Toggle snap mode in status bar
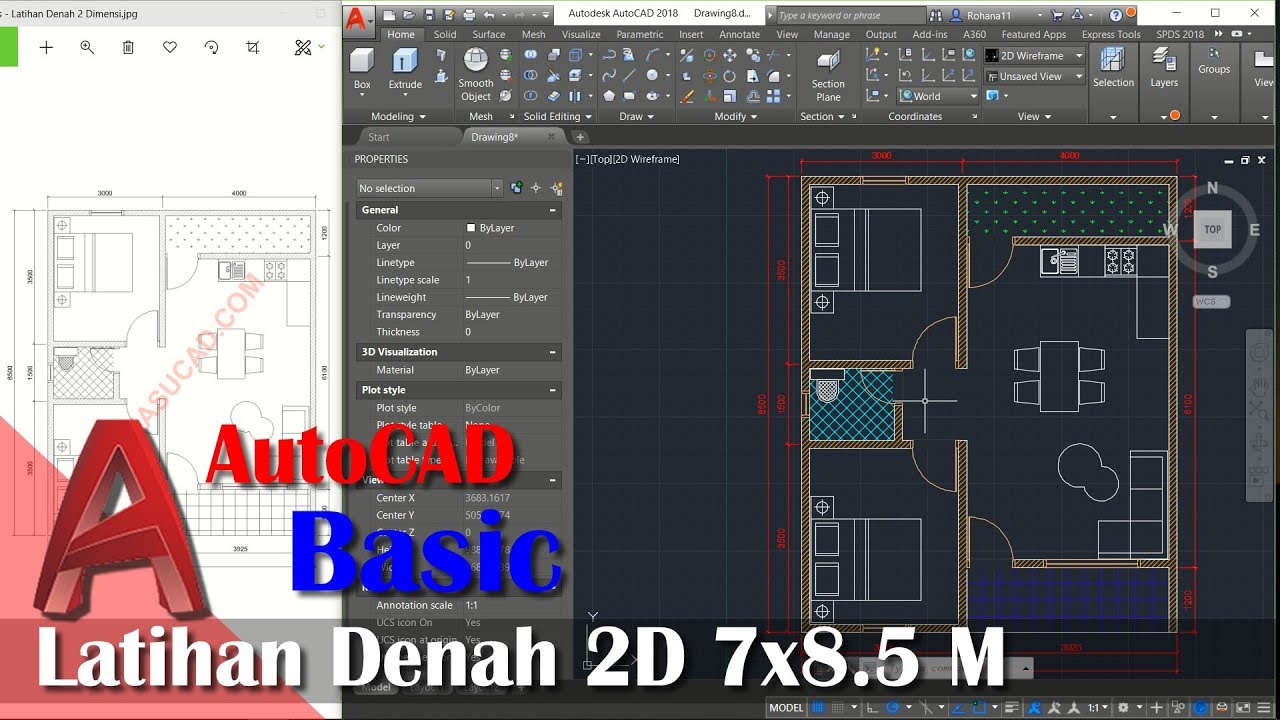 click(839, 708)
